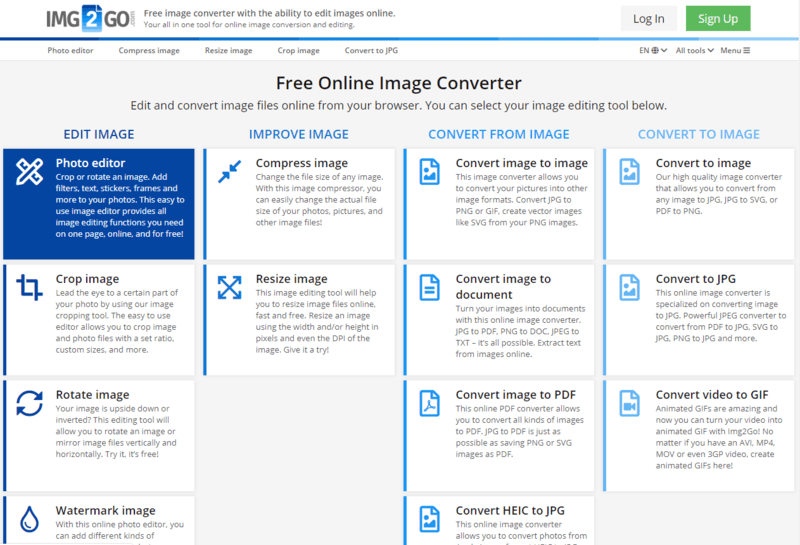The width and height of the screenshot is (800, 545).
Task: Click the IMG2GO logo
Action: (x=90, y=19)
